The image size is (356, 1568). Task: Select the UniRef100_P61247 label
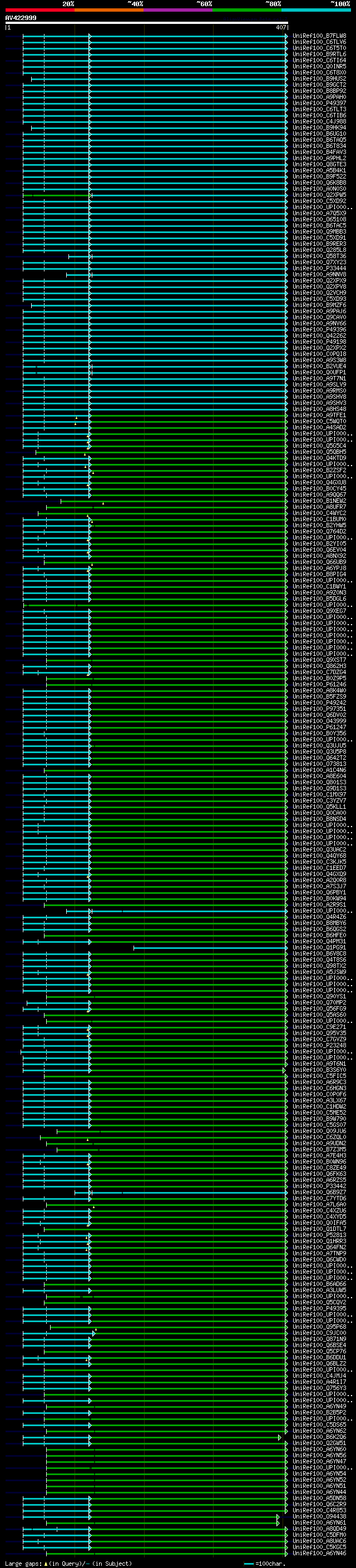pos(319,727)
